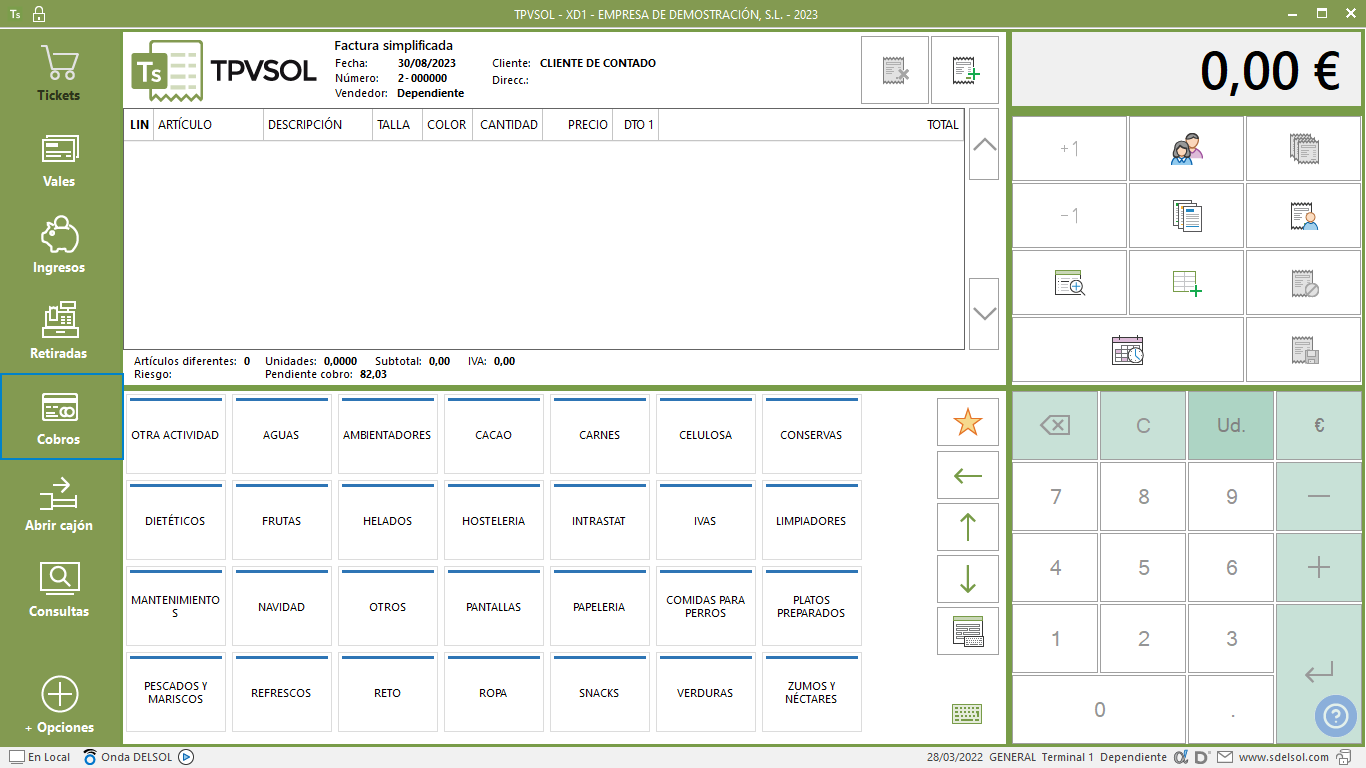
Task: Click the +1 quantity button
Action: [1069, 149]
